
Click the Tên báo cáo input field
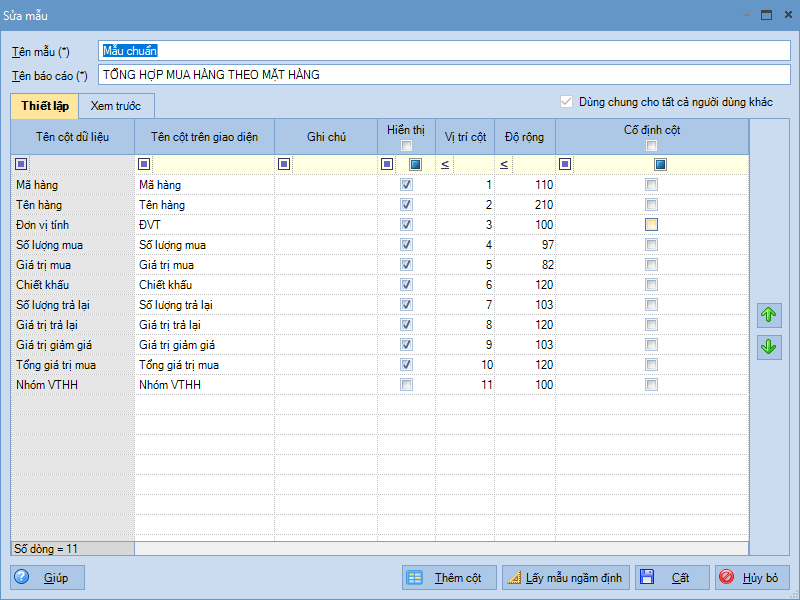click(443, 74)
